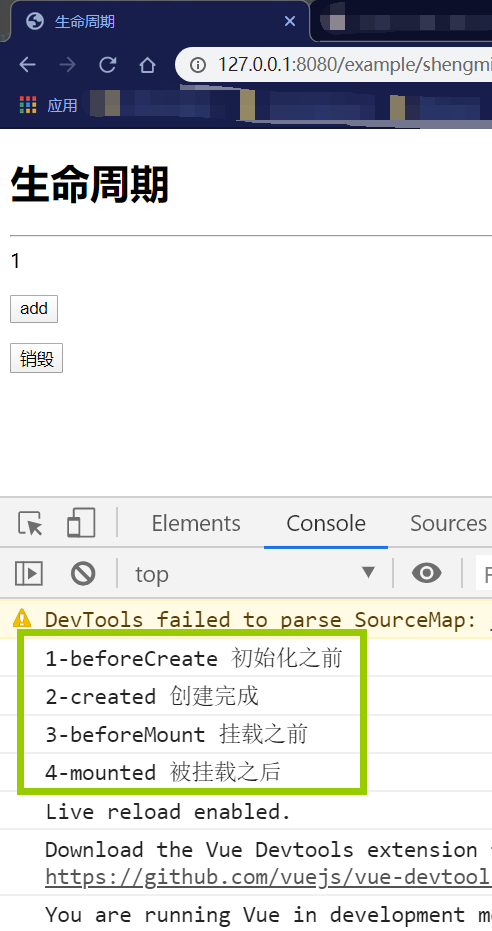Activate the DevTools inspect element picker
This screenshot has width=492, height=931.
[30, 523]
